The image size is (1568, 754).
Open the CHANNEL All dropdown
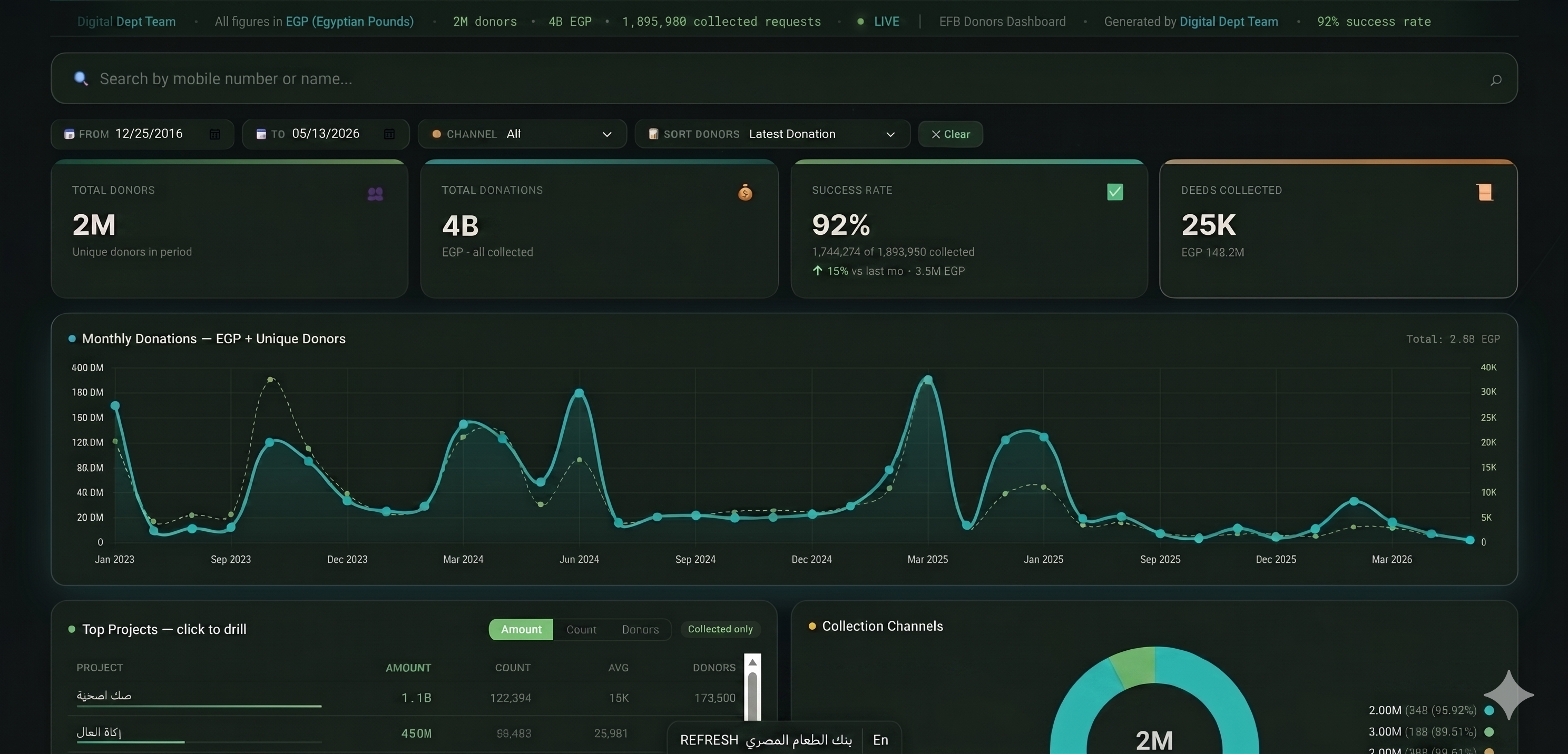522,134
